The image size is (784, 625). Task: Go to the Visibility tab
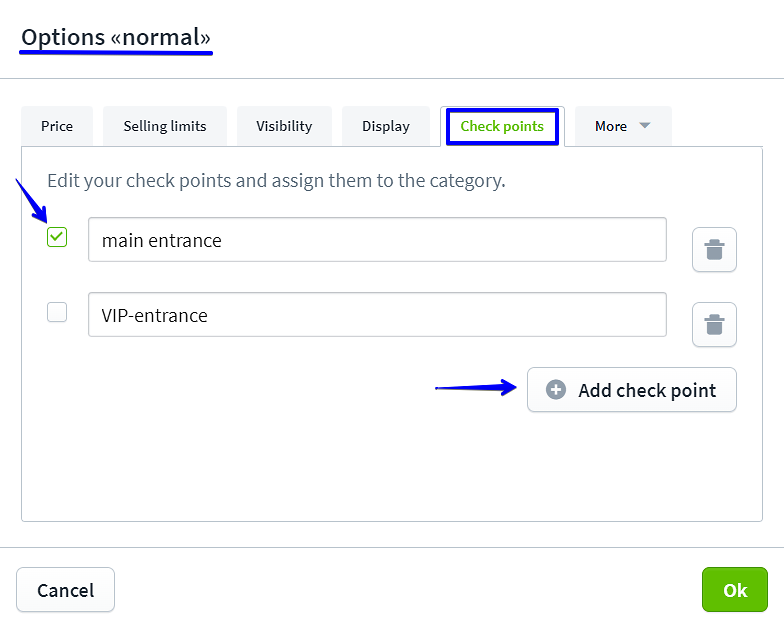(284, 126)
